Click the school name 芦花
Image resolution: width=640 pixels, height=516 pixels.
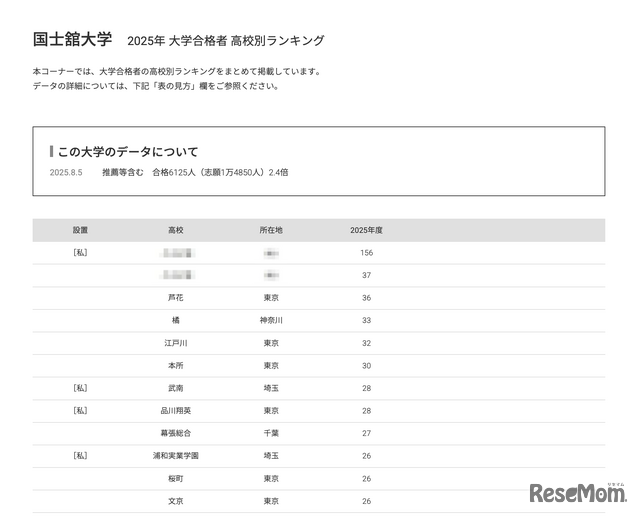176,298
